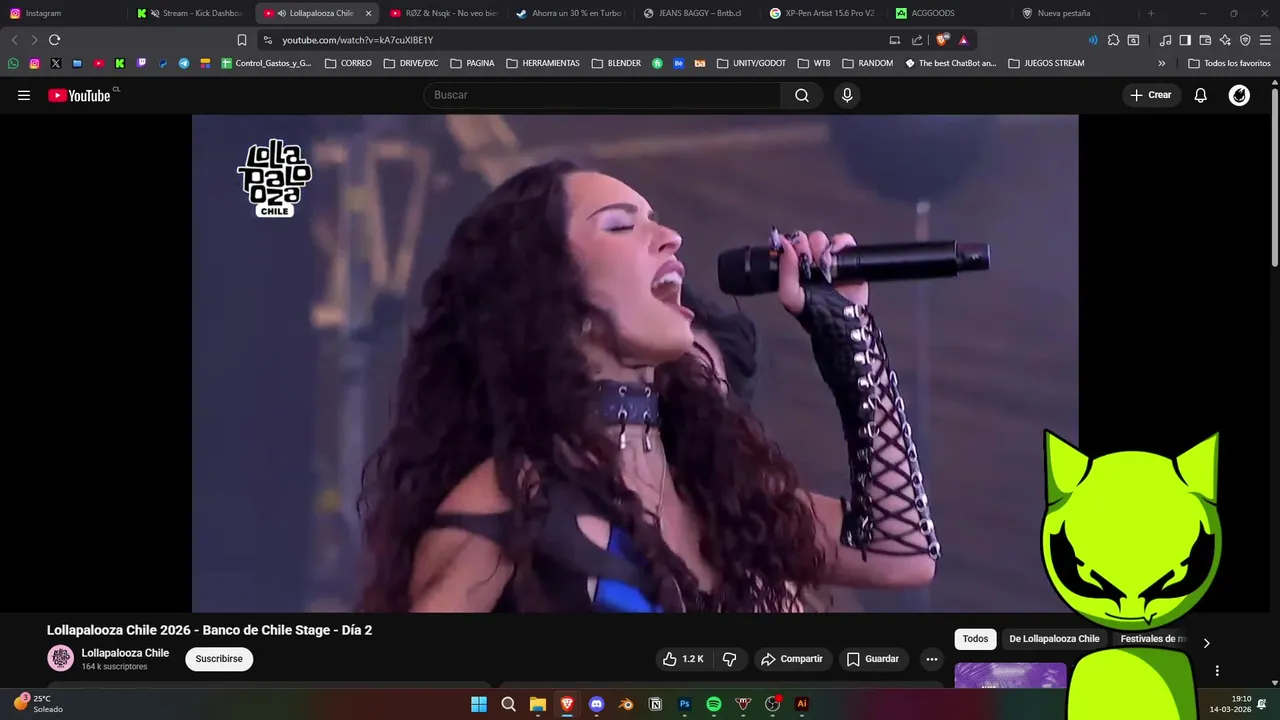Screen dimensions: 1280x720
Task: Open the X bookmark icon
Action: pos(55,63)
